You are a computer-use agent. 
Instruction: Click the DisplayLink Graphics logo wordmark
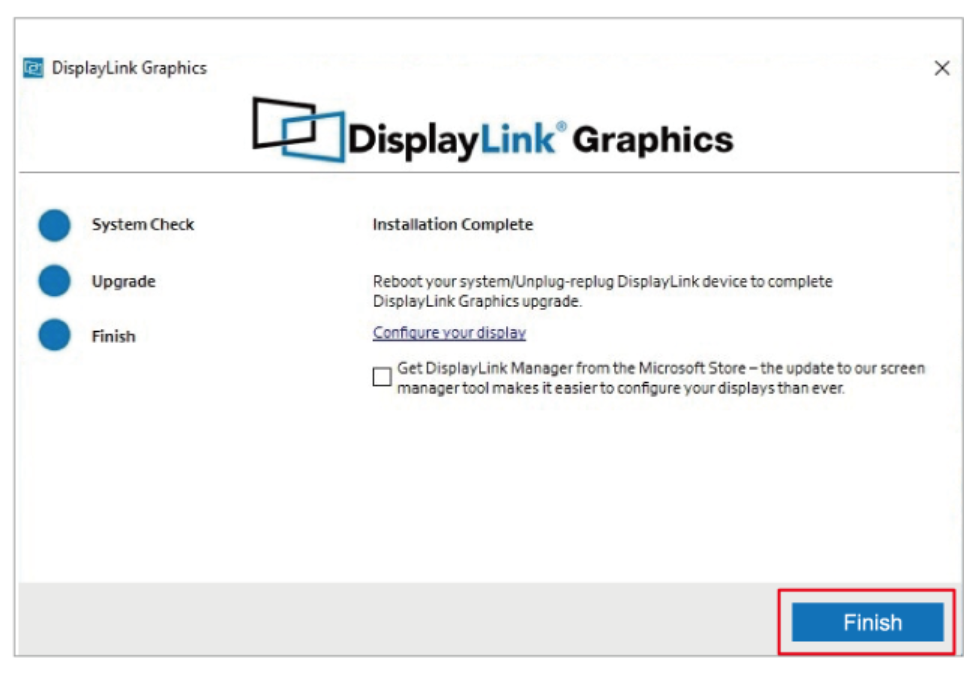(x=540, y=139)
